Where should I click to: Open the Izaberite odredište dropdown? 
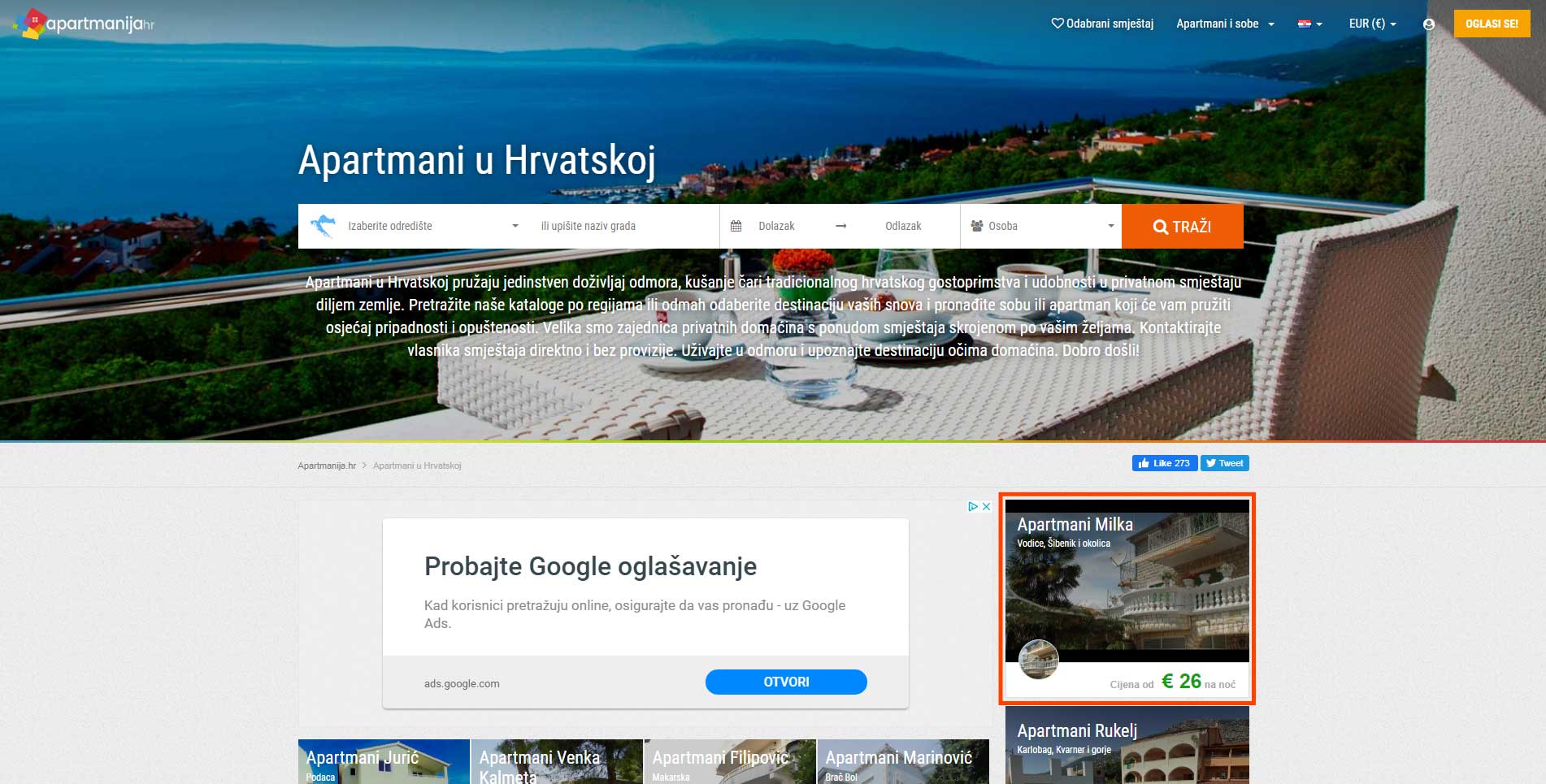tap(431, 226)
